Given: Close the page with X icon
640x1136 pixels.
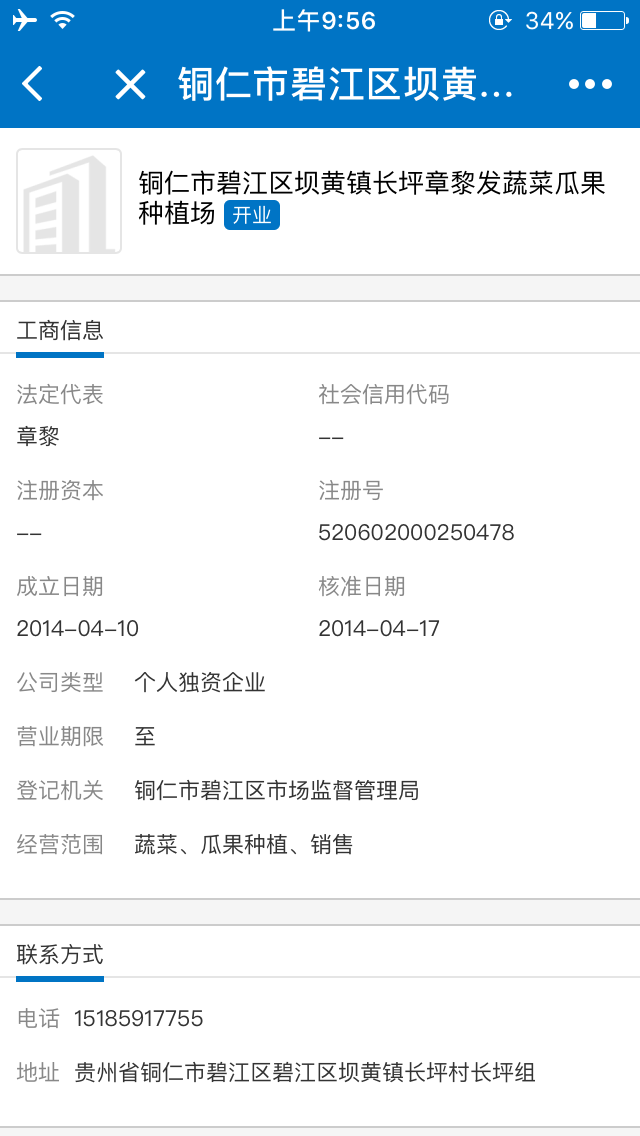Looking at the screenshot, I should click(x=130, y=85).
